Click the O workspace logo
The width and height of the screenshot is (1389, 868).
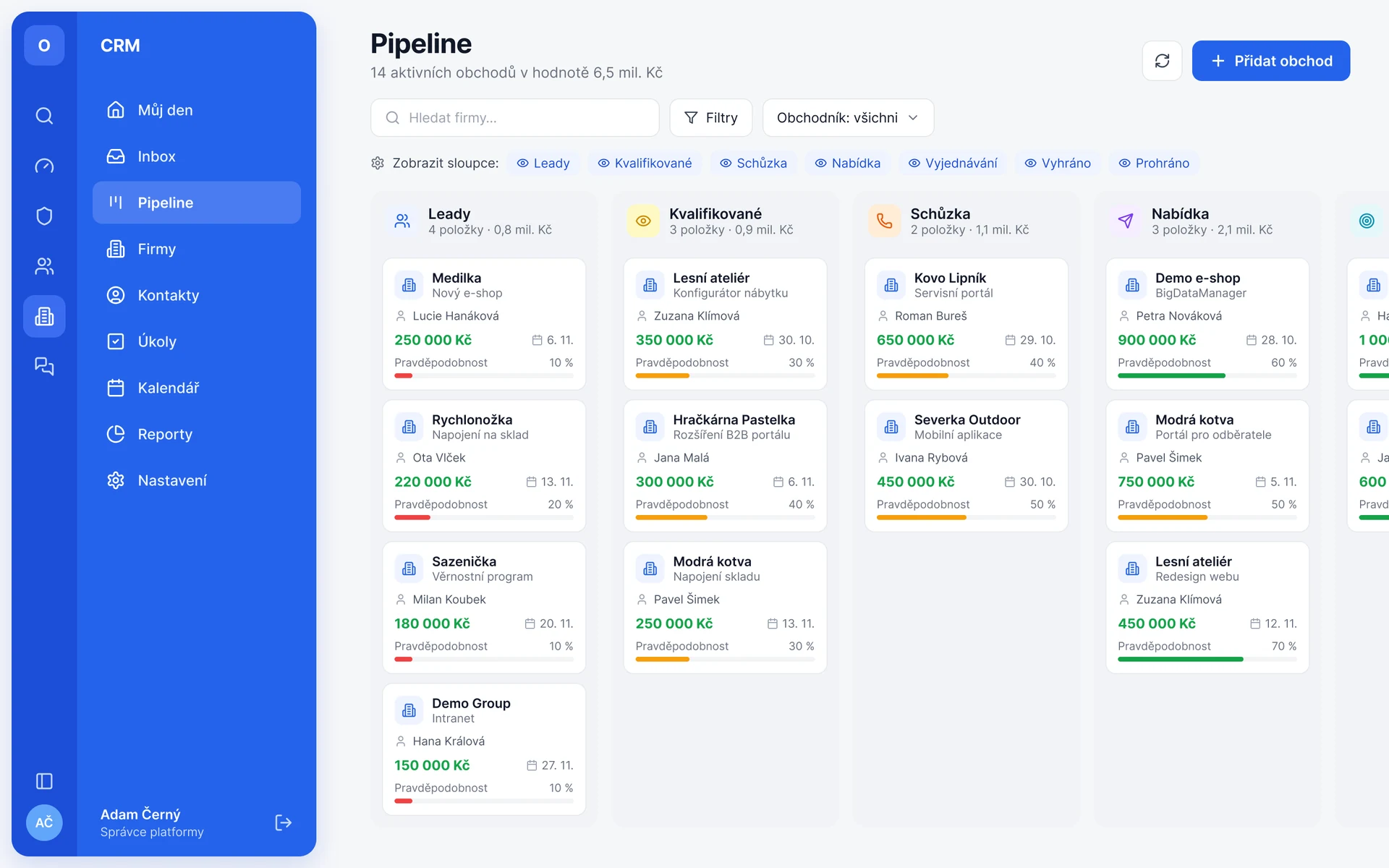pyautogui.click(x=44, y=46)
